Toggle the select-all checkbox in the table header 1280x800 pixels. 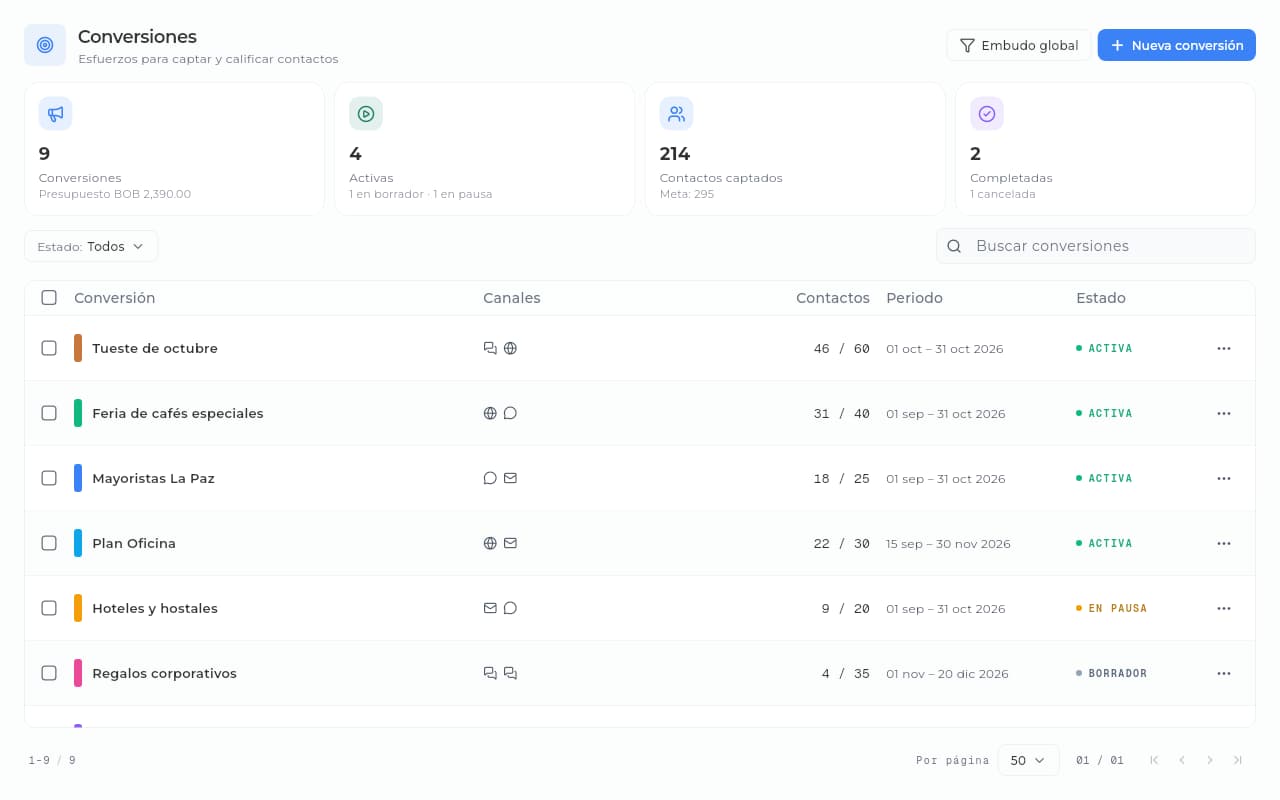coord(49,297)
